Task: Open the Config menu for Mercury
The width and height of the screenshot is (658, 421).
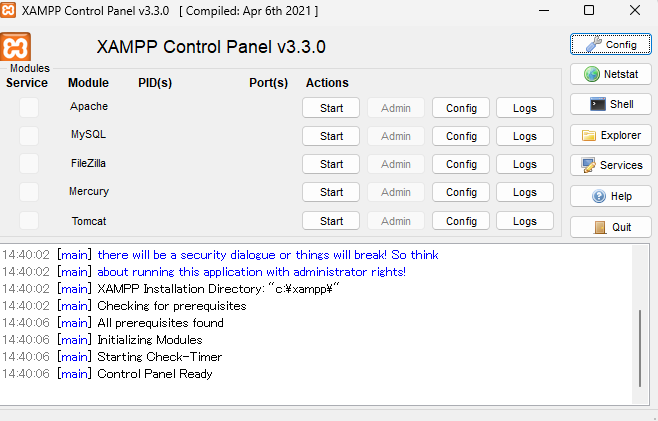Action: point(461,192)
